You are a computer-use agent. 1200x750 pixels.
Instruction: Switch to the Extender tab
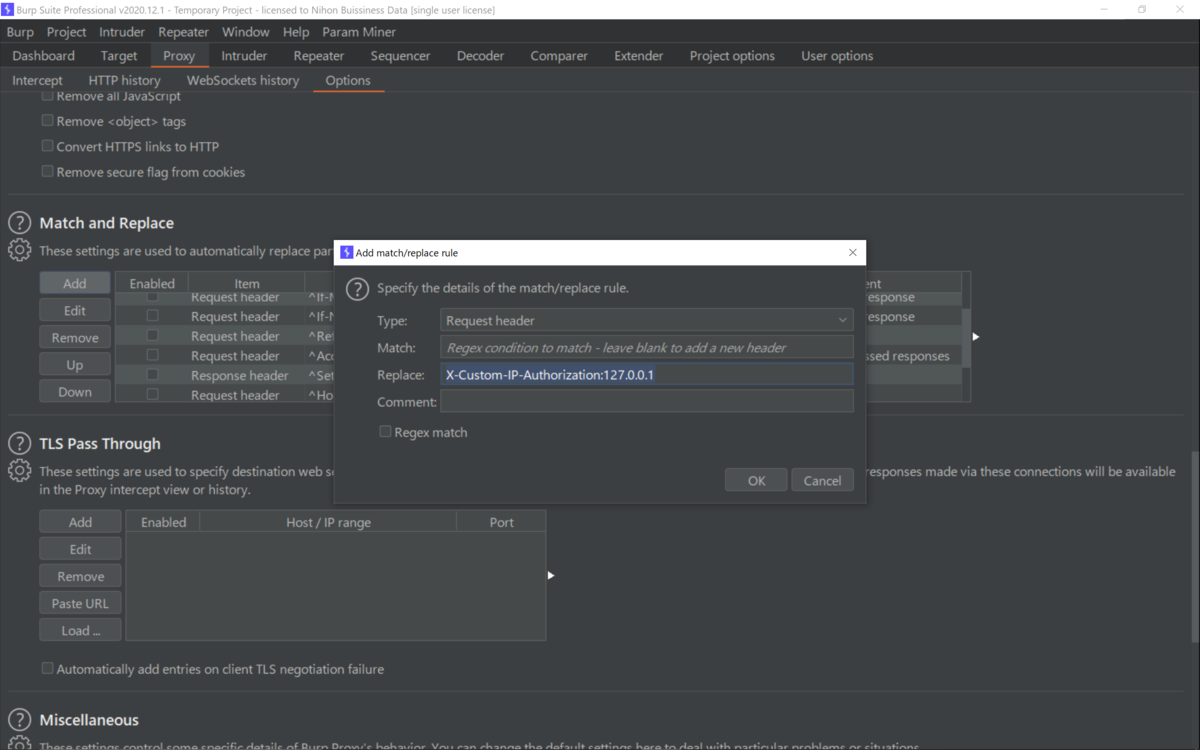(639, 56)
